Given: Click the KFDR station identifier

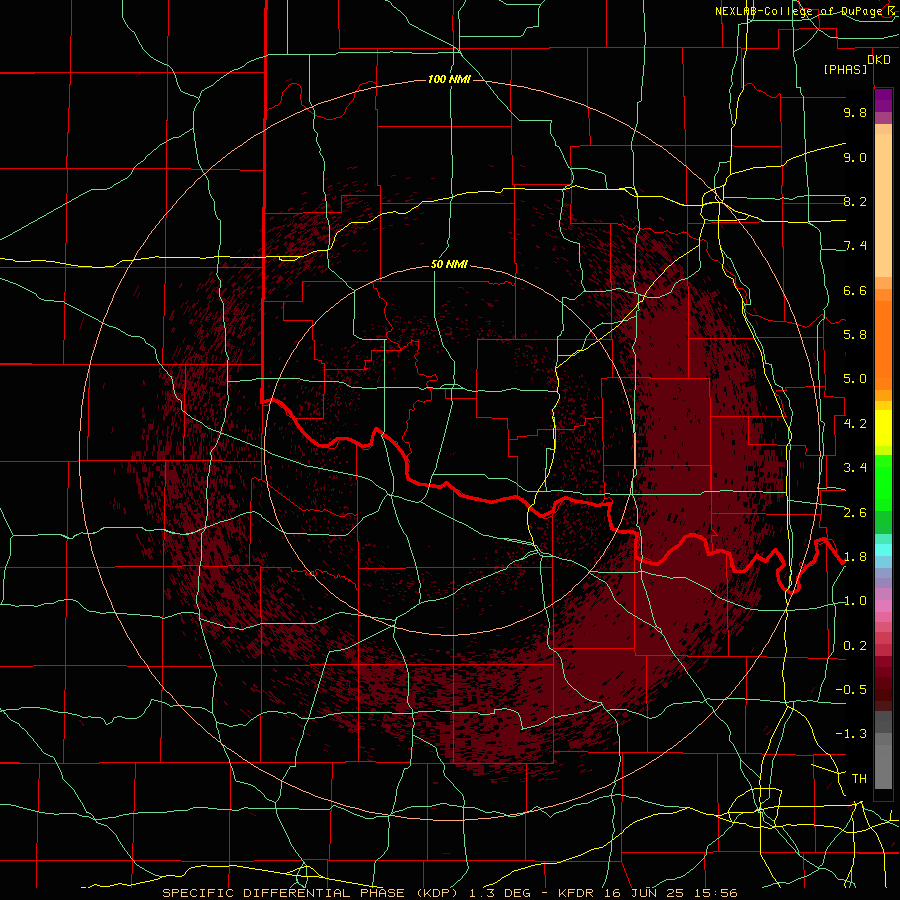Looking at the screenshot, I should [x=578, y=893].
